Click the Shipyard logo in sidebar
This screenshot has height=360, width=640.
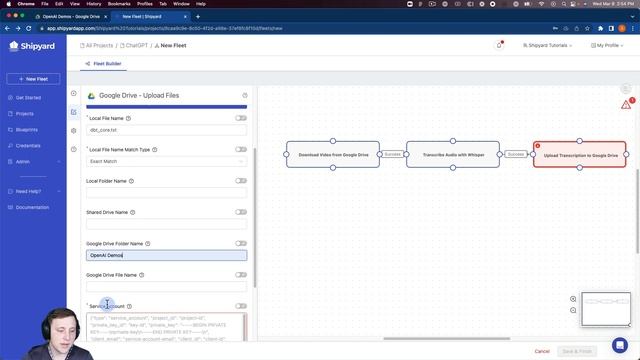[x=32, y=46]
